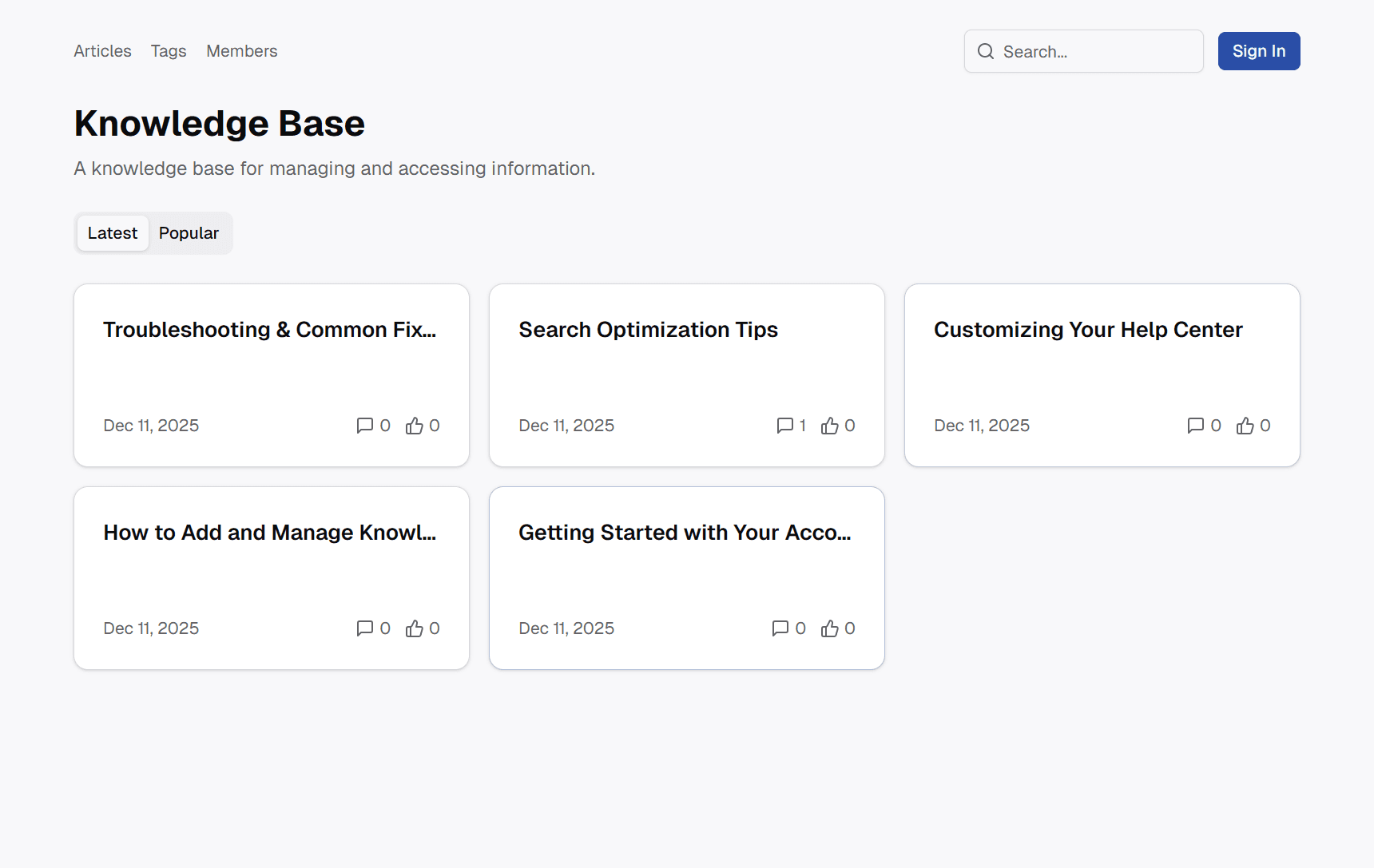Switch to the Popular tab
This screenshot has width=1374, height=868.
pos(189,232)
